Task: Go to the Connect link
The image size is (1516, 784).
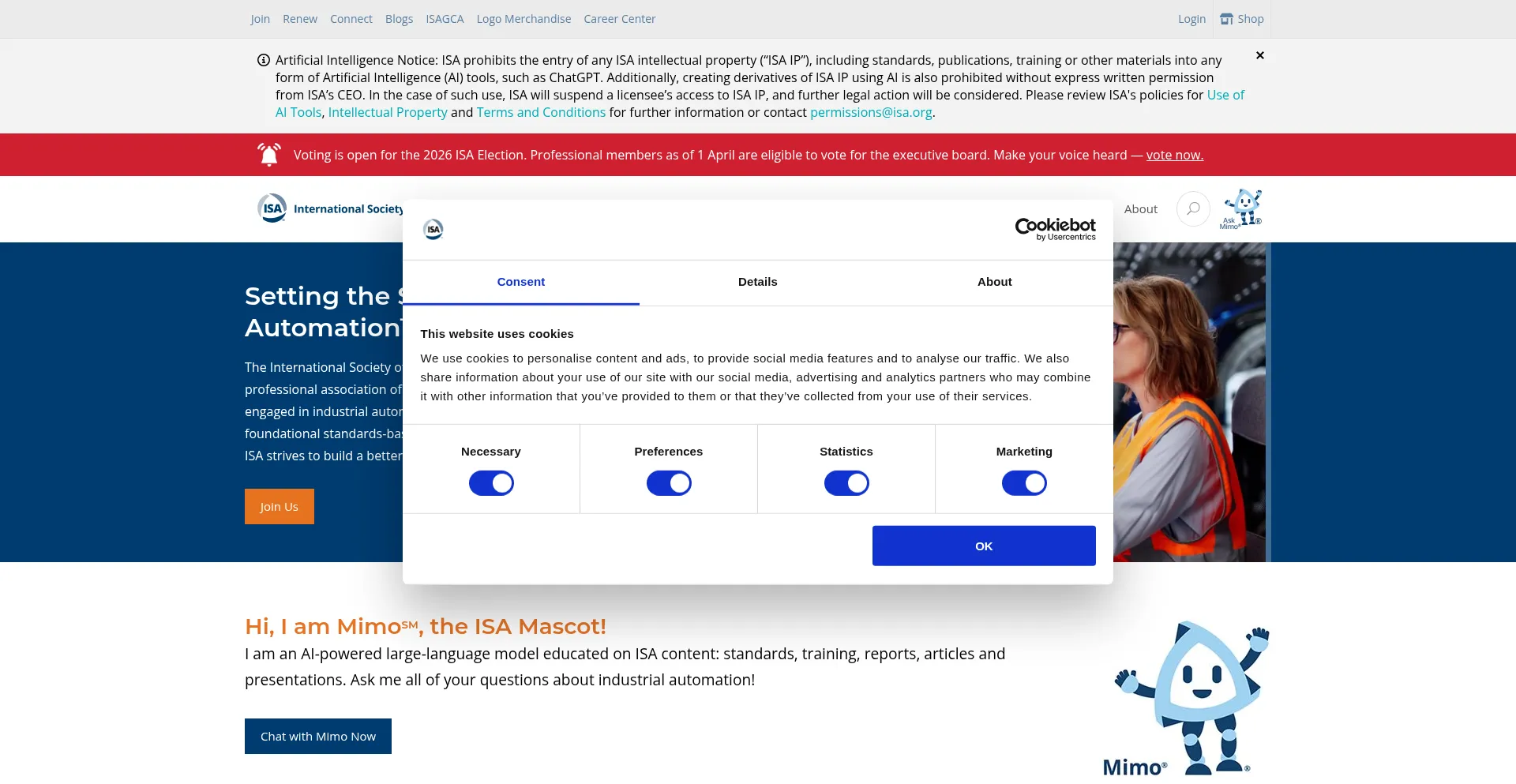Action: (x=351, y=19)
